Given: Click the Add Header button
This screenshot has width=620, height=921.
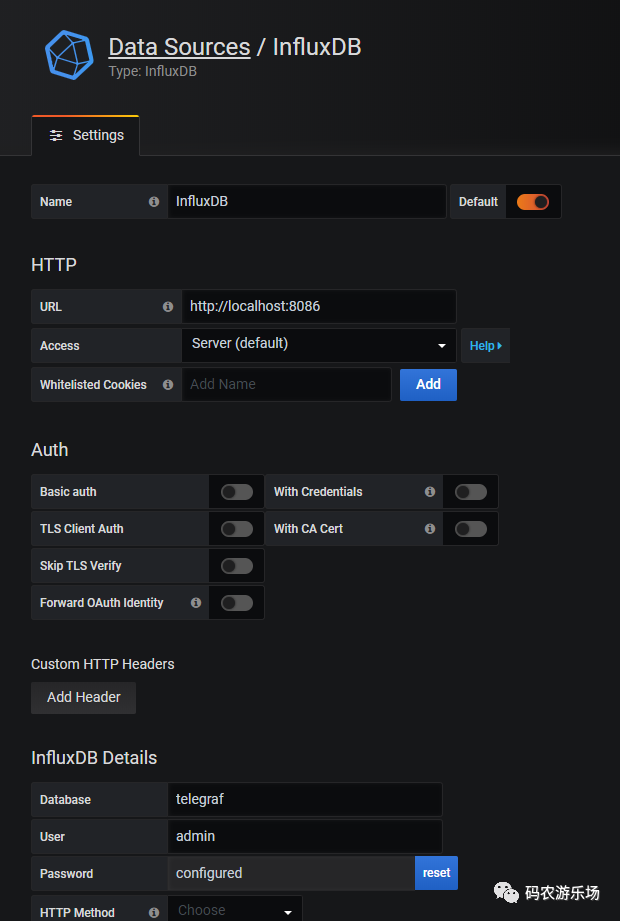Looking at the screenshot, I should coord(83,697).
